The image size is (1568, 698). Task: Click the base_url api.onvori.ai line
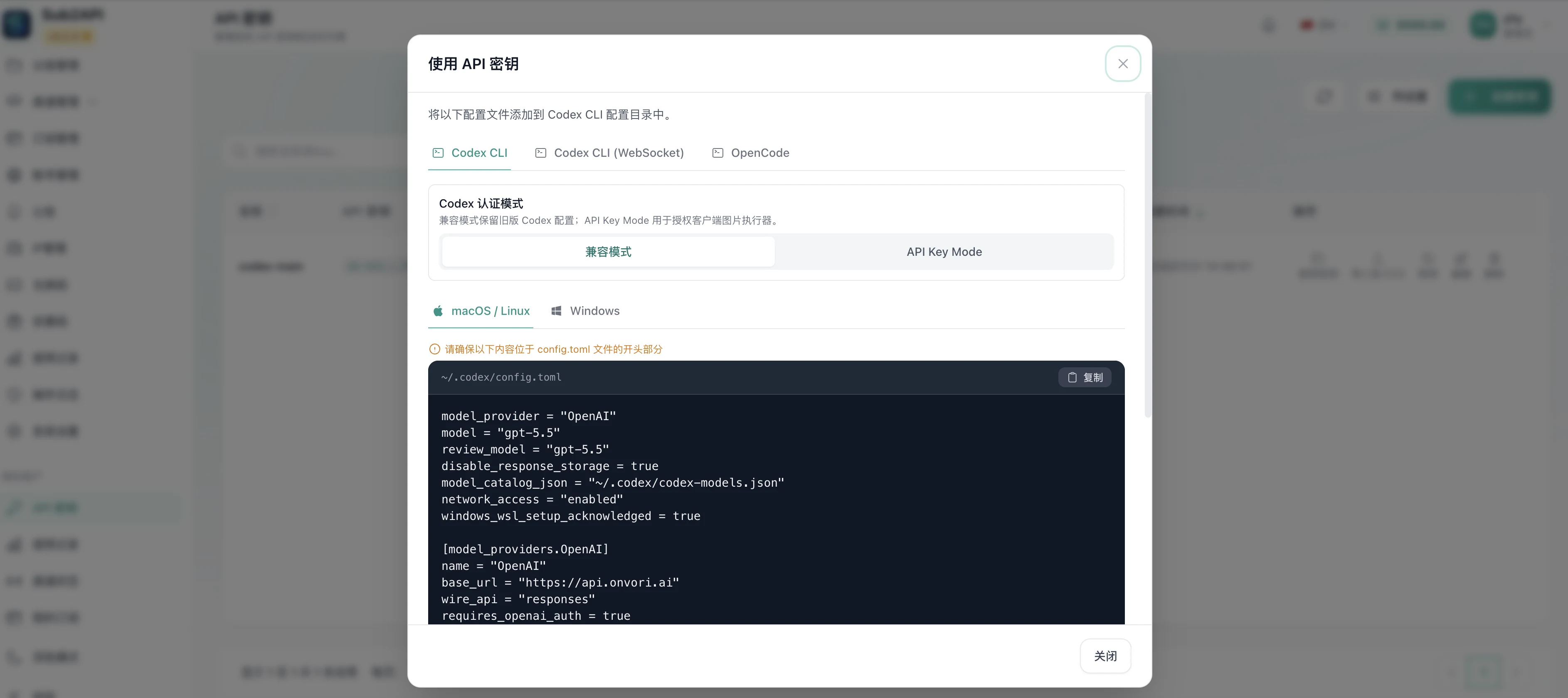point(560,583)
